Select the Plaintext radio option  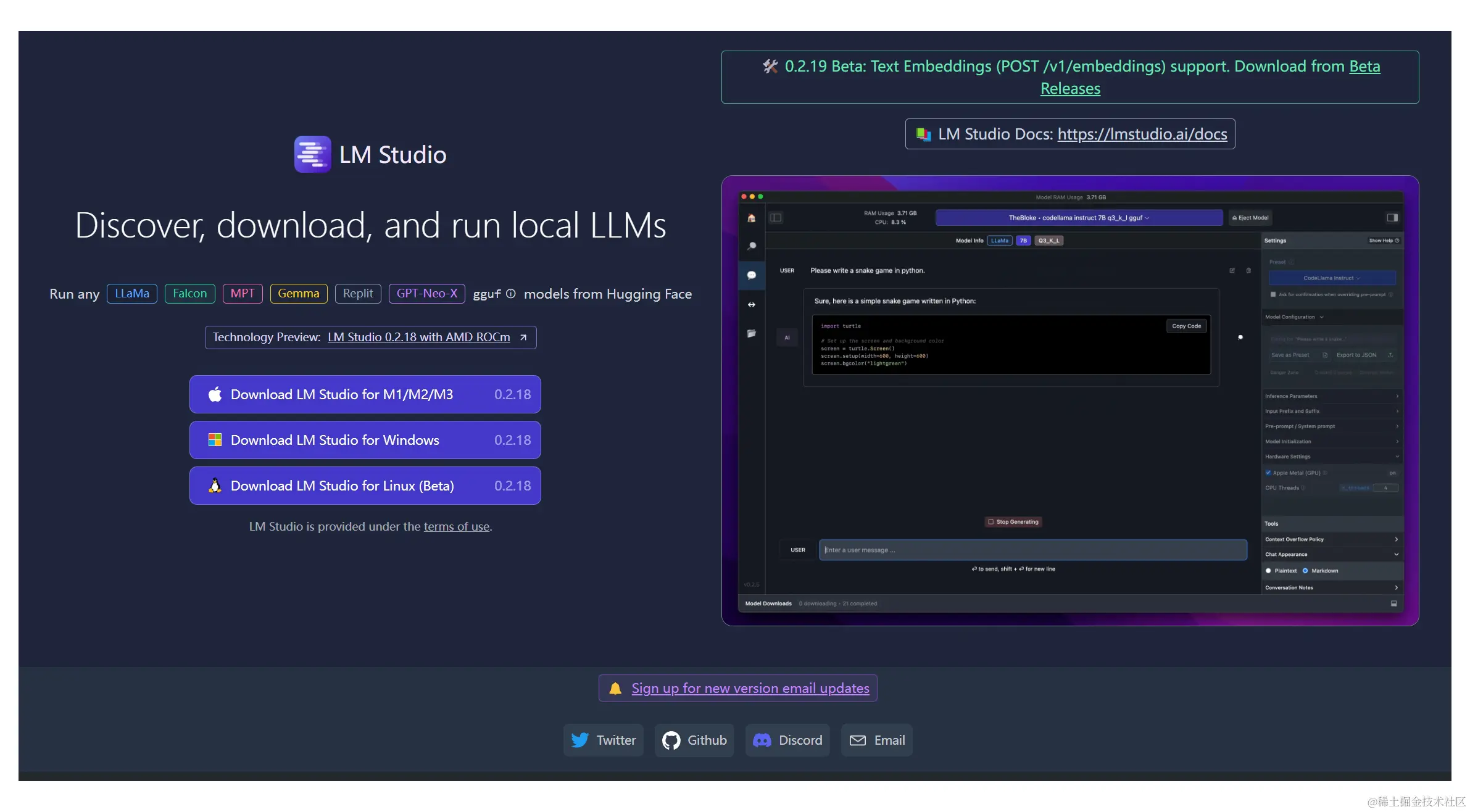click(x=1268, y=571)
